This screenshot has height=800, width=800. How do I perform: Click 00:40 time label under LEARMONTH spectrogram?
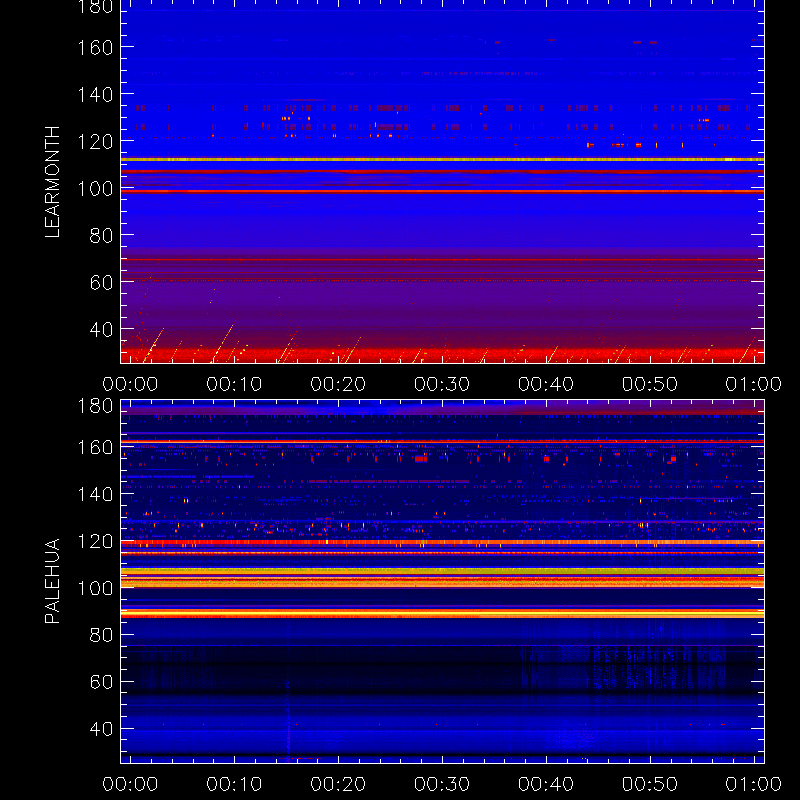pos(546,384)
